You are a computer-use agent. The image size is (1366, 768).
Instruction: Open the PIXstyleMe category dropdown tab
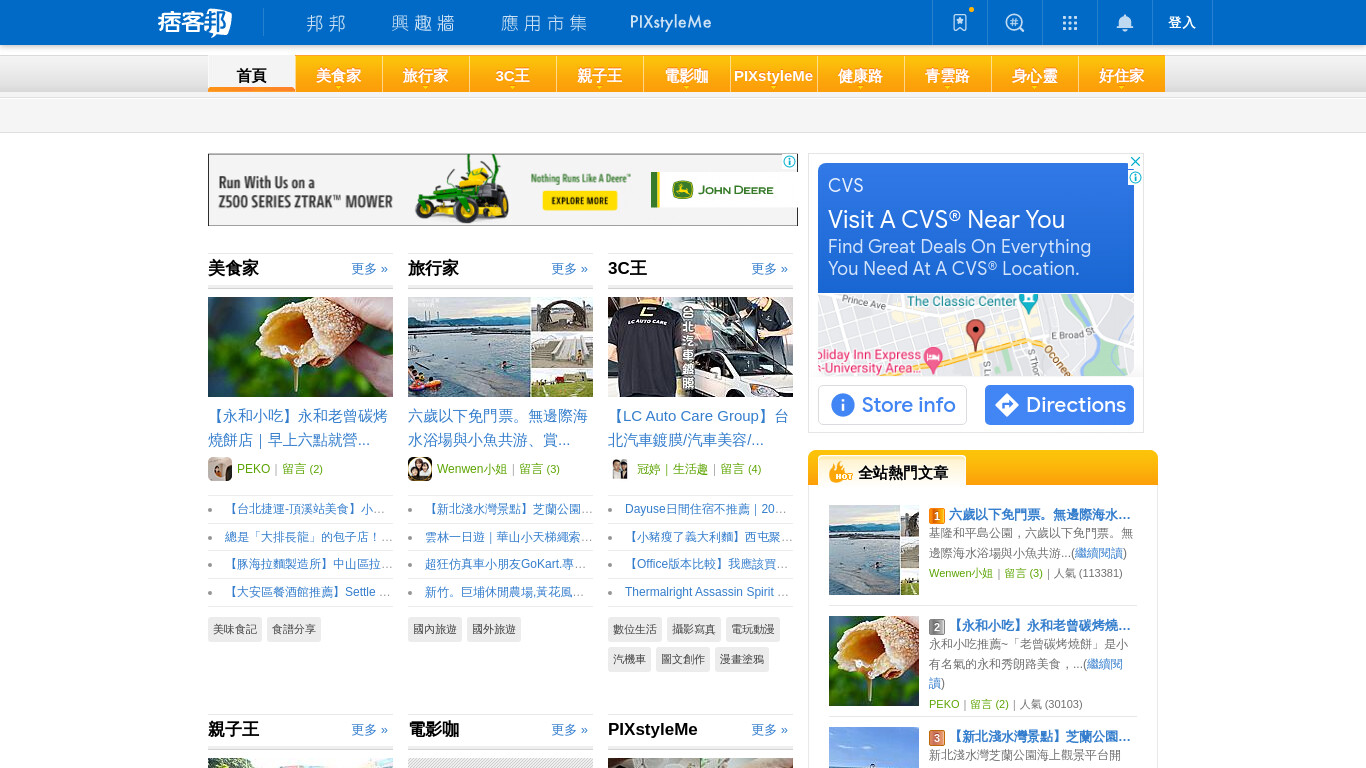tap(774, 75)
